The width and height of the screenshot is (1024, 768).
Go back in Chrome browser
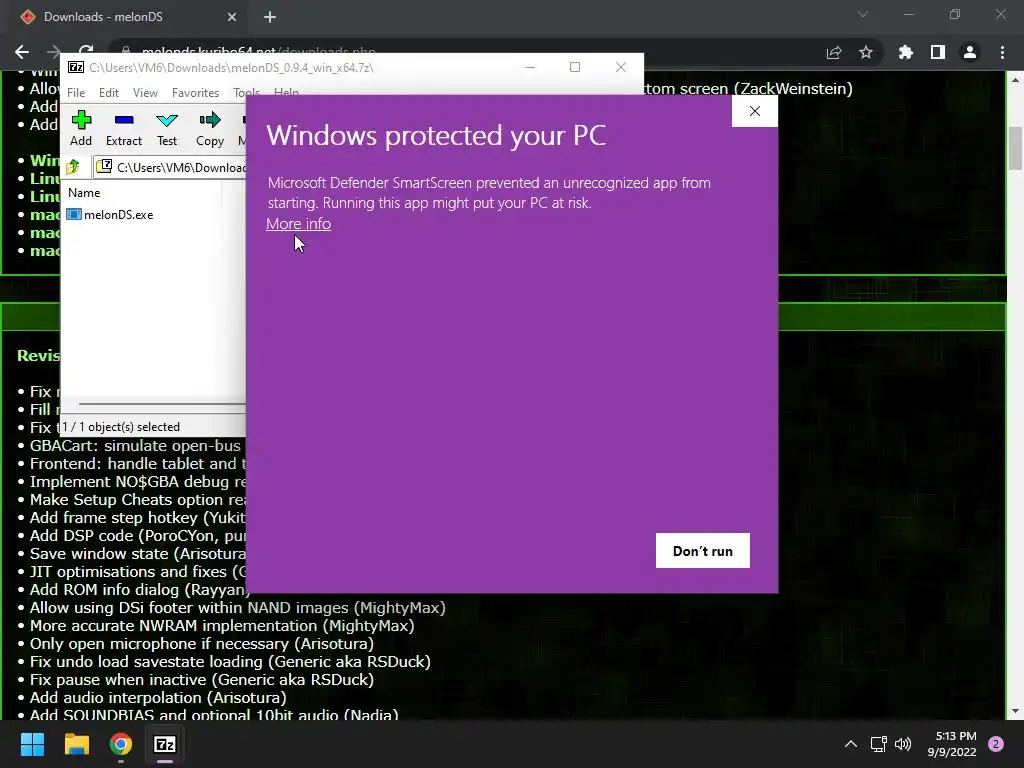(x=22, y=52)
